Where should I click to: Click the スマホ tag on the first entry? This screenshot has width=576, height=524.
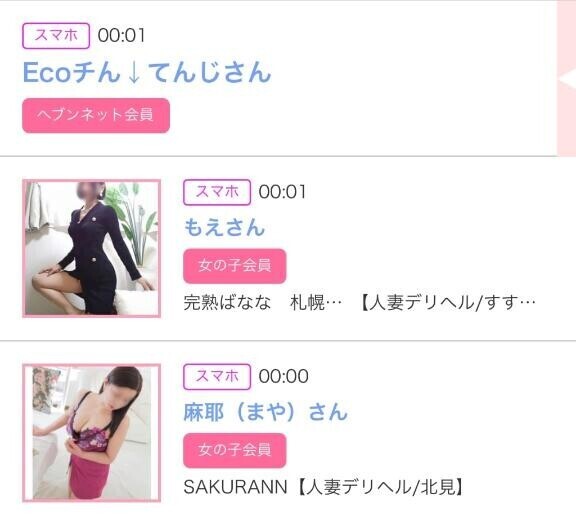[x=56, y=36]
